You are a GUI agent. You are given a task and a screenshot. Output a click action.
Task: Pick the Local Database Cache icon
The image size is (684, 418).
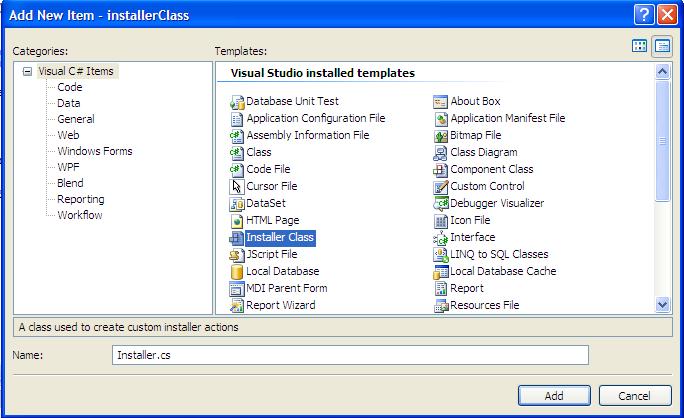tap(441, 272)
